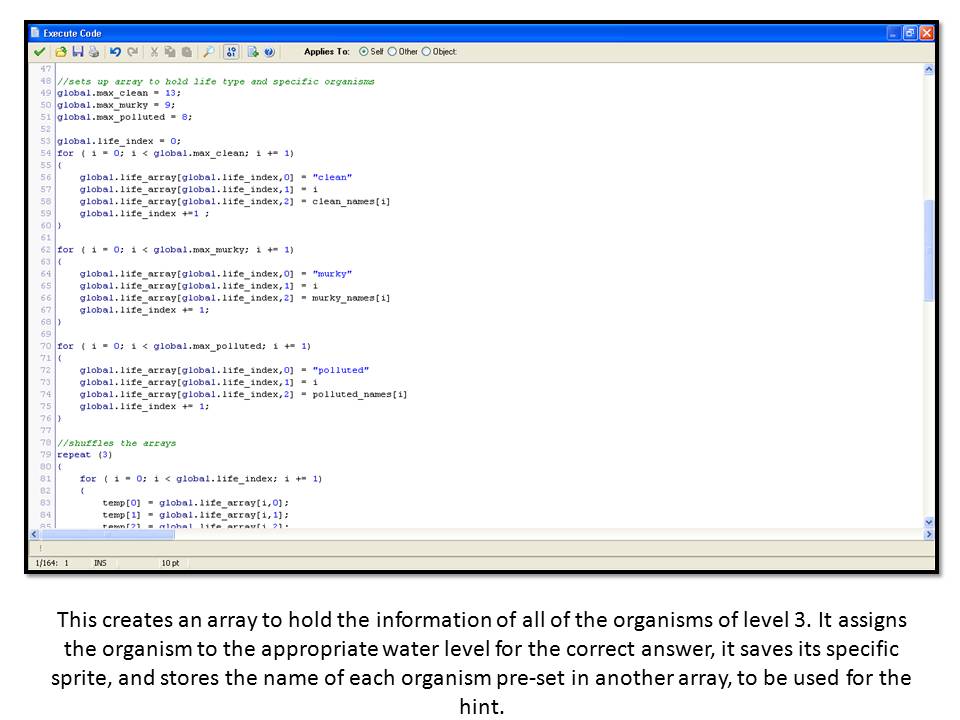This screenshot has height=720, width=960.
Task: Open help with the blue question icon
Action: 269,52
